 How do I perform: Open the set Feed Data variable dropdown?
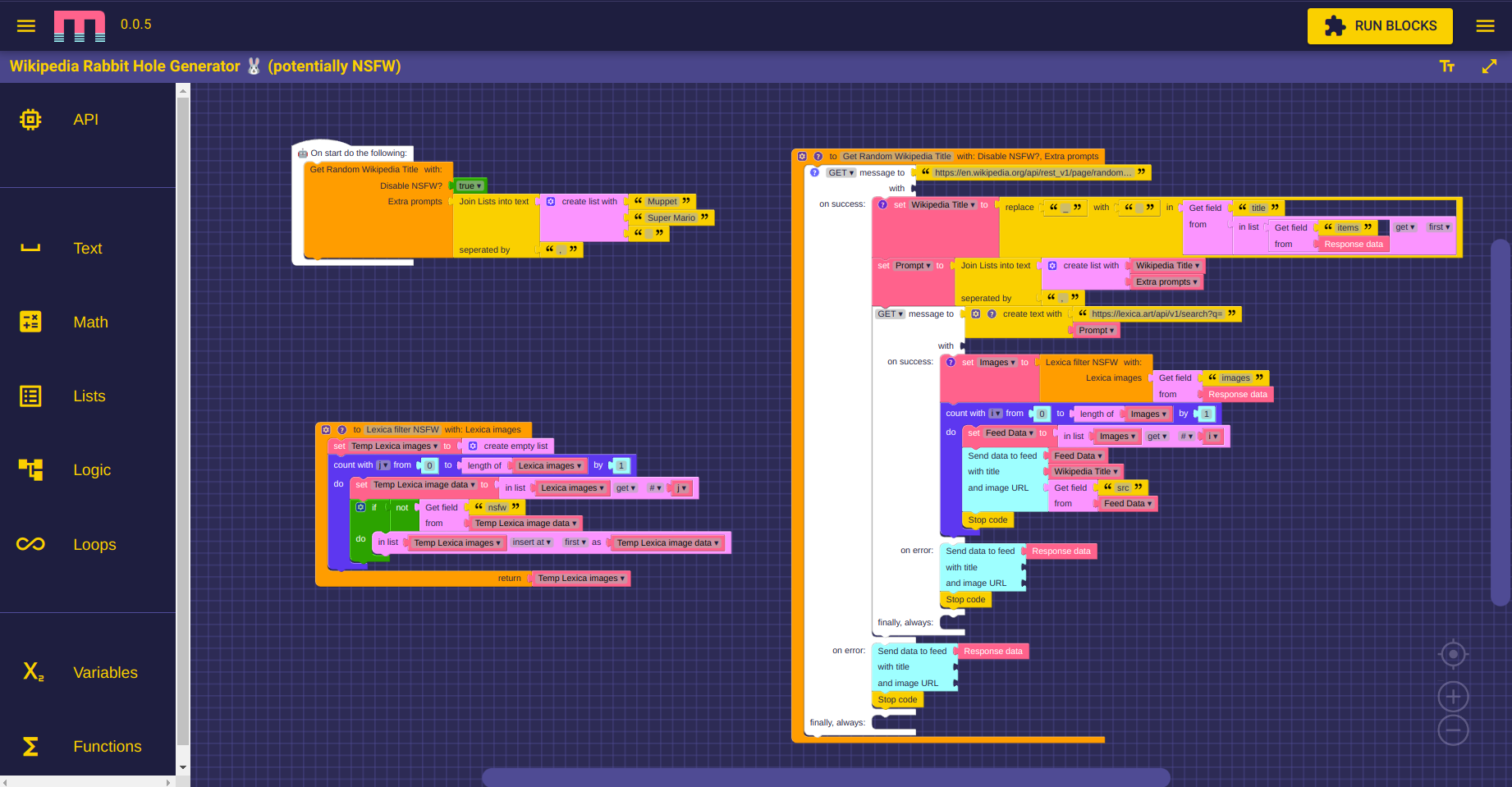tap(1010, 432)
